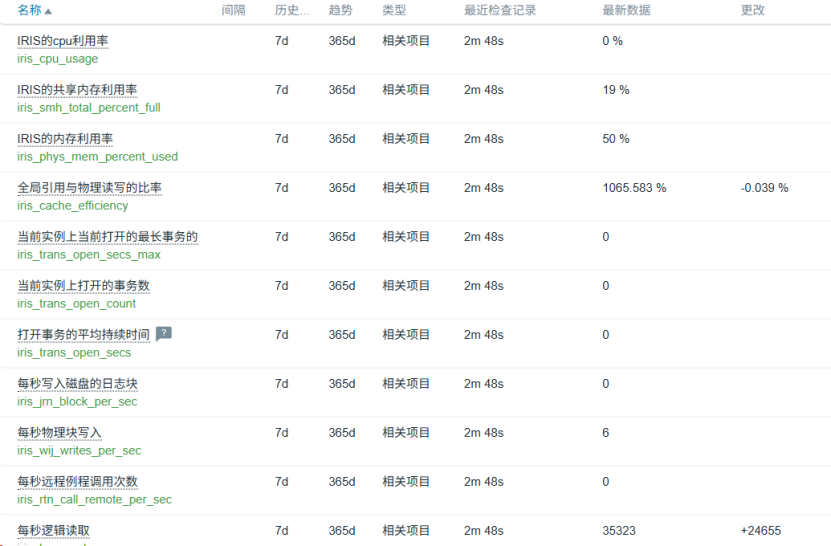Screen dimensions: 831x546
Task: Open item 每秒逻辑读取
Action: [53, 531]
